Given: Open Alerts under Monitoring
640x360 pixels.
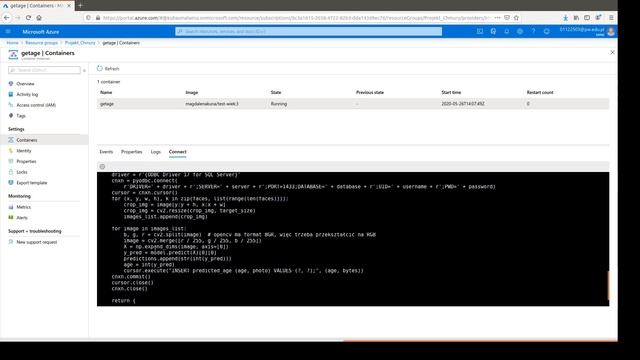Looking at the screenshot, I should [x=22, y=218].
